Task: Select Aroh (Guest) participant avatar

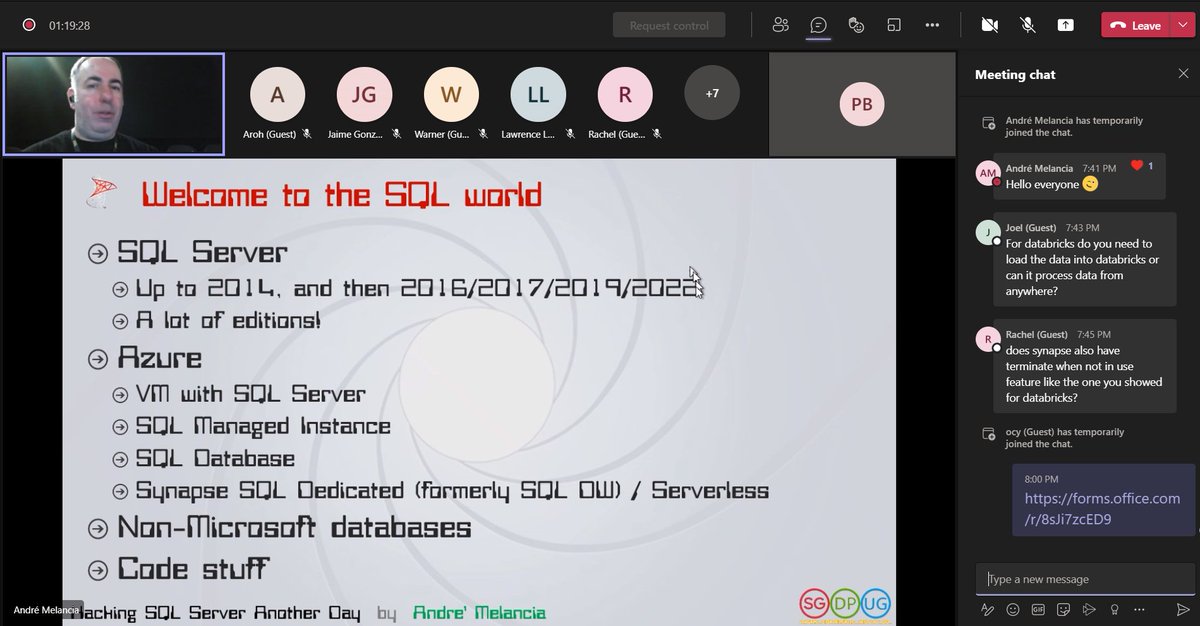Action: [277, 95]
